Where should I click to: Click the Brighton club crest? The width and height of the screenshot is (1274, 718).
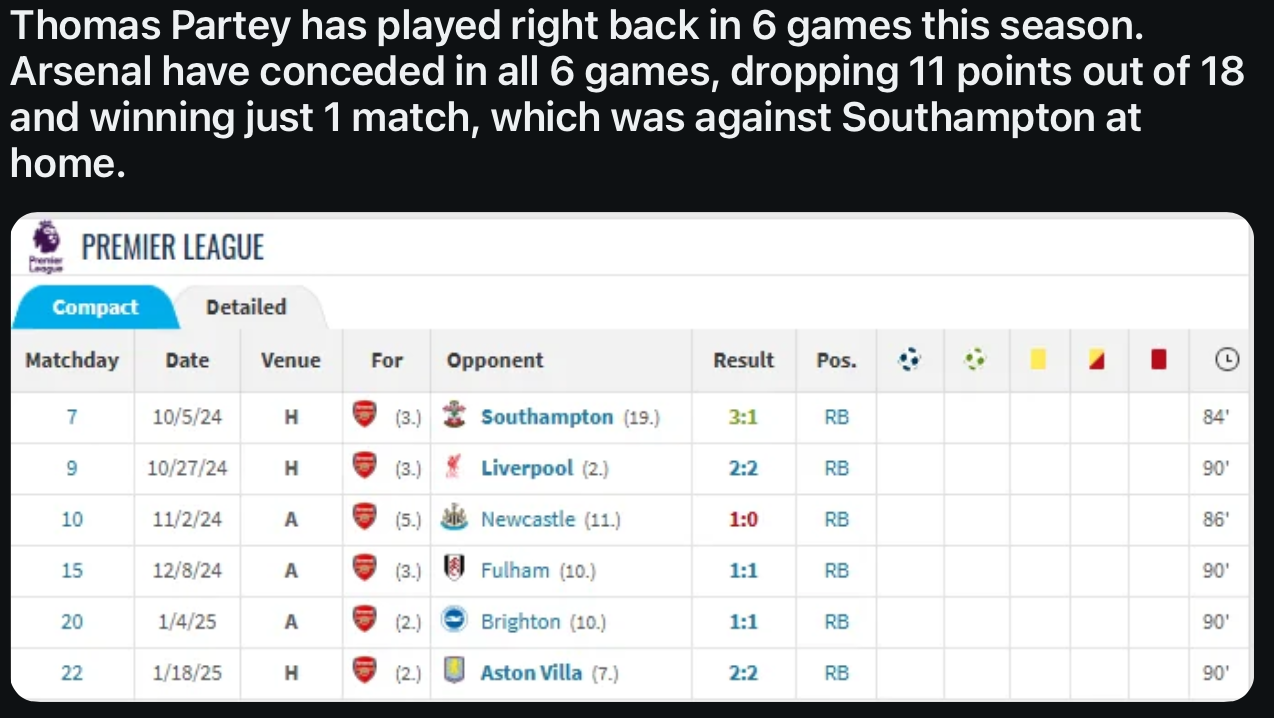click(x=455, y=621)
